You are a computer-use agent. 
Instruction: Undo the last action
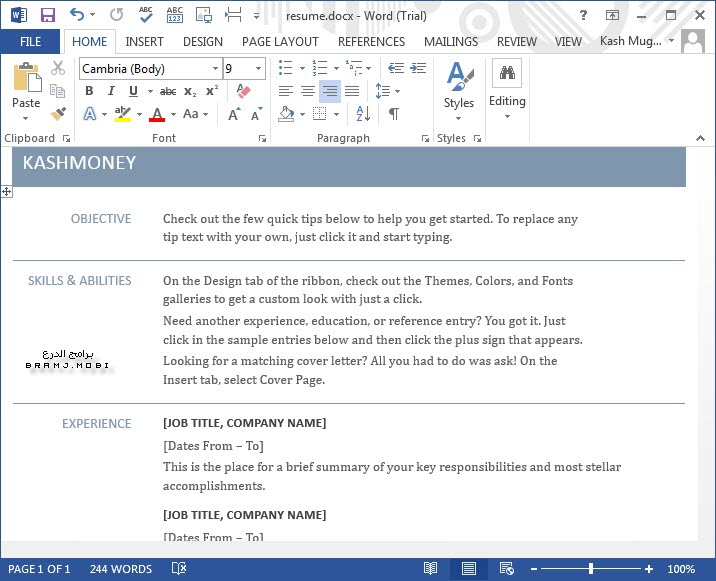tap(77, 15)
